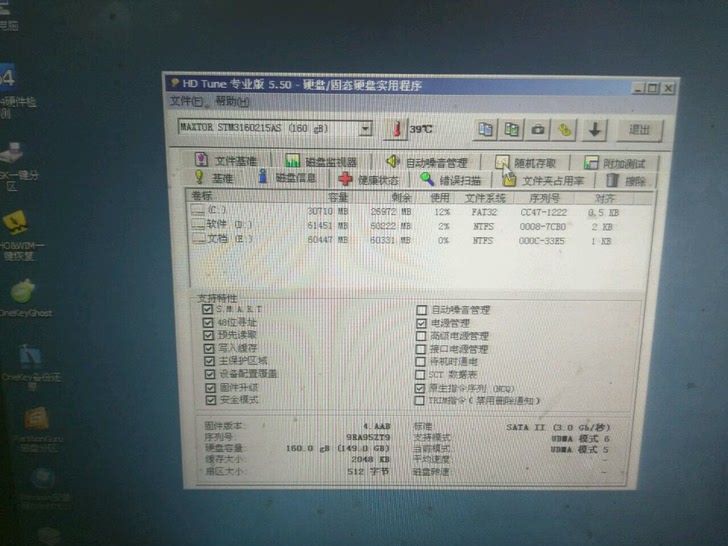Image resolution: width=728 pixels, height=546 pixels.
Task: Click the 对齐 column header
Action: click(x=604, y=199)
